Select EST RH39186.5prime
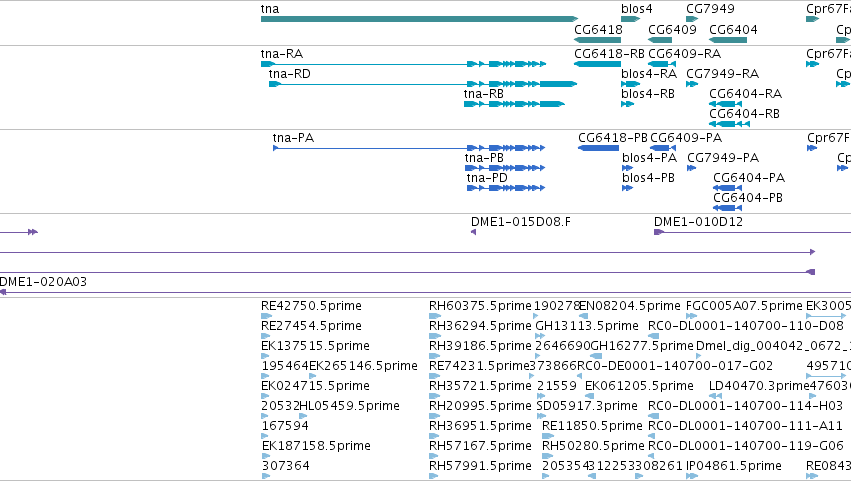 [480, 346]
